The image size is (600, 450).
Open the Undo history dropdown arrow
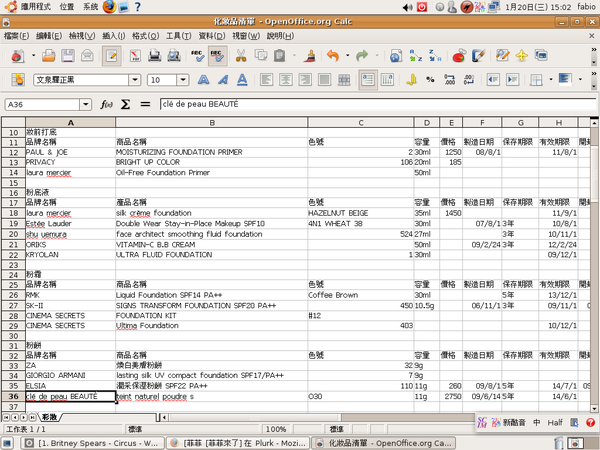(347, 56)
